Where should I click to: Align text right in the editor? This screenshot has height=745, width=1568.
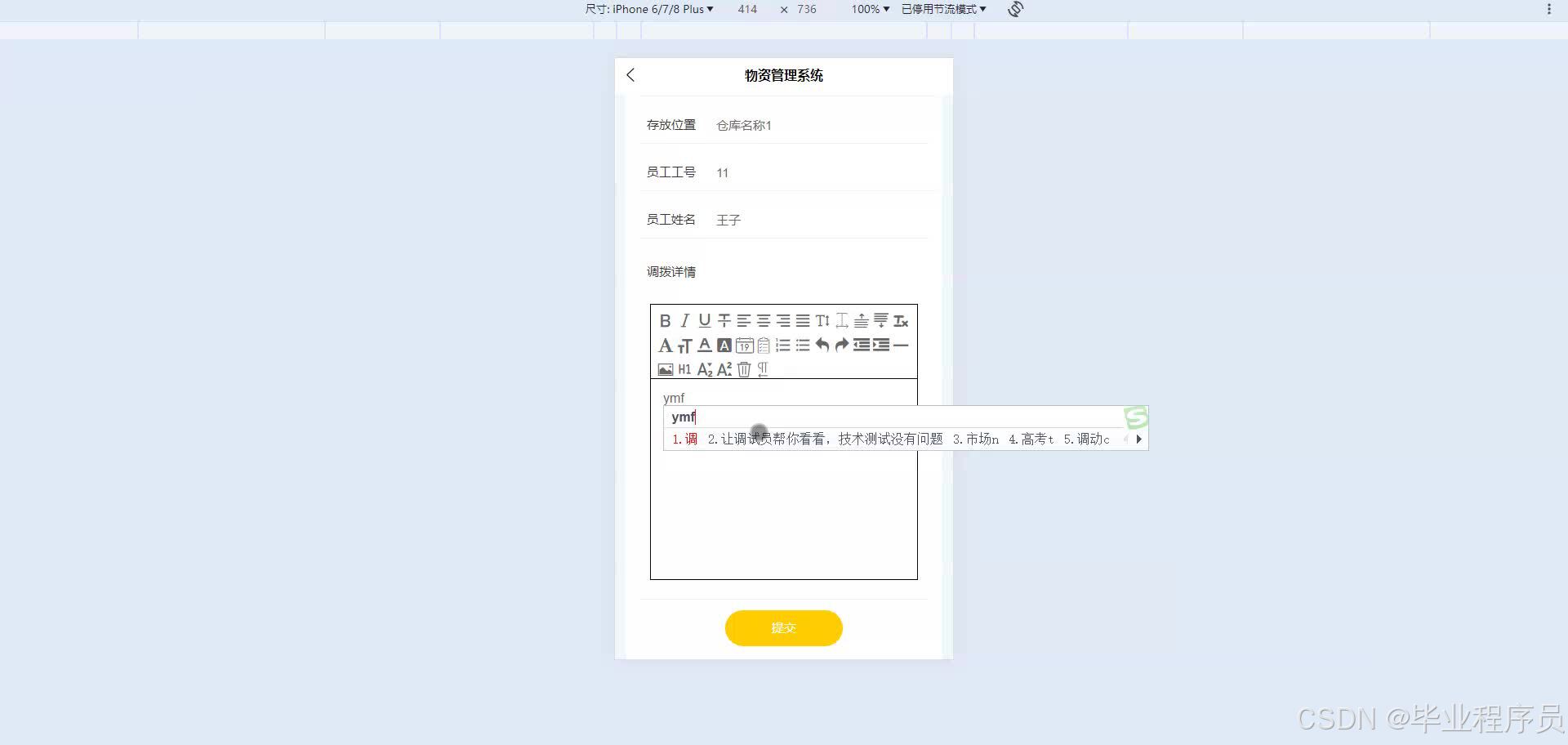pos(782,321)
